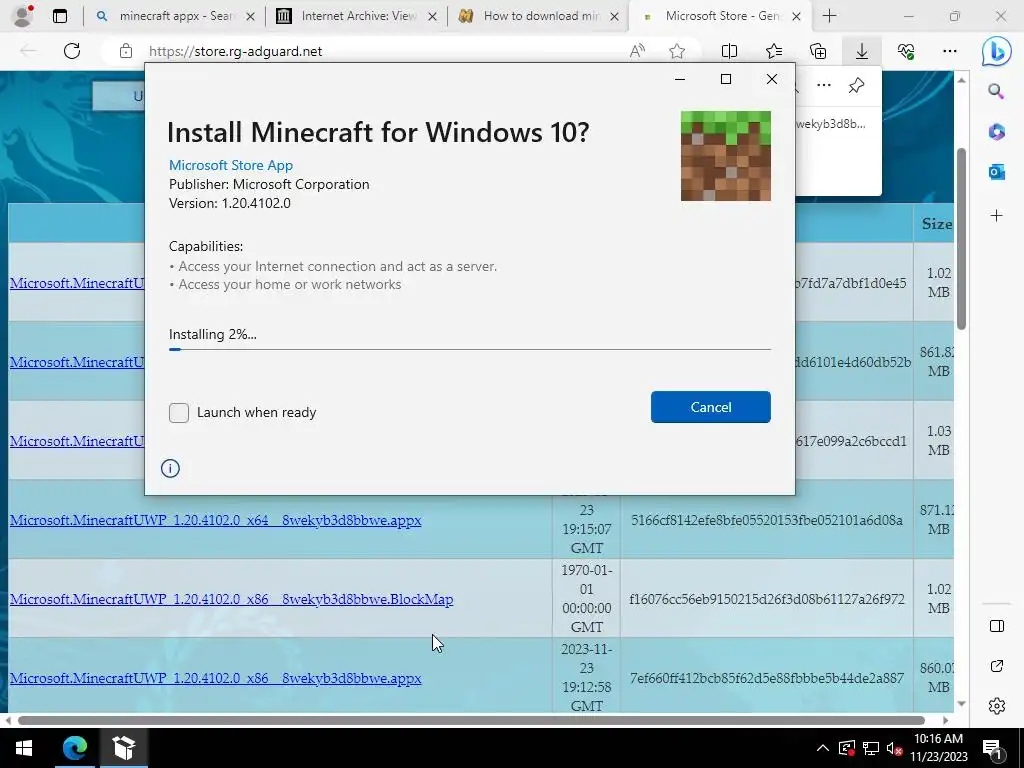Click the scroll-down arrow of the page

click(961, 703)
